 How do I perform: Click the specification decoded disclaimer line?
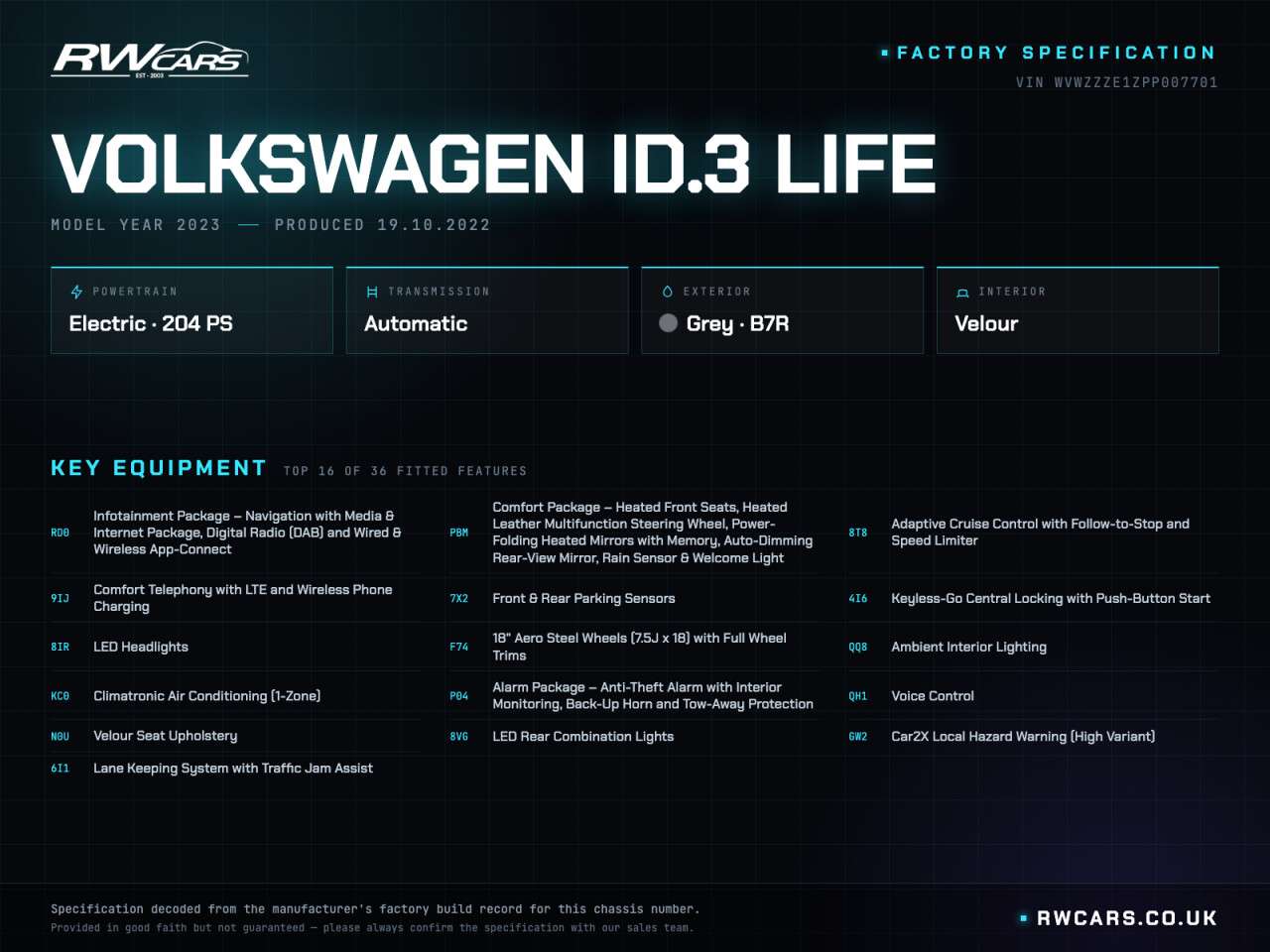[x=375, y=909]
